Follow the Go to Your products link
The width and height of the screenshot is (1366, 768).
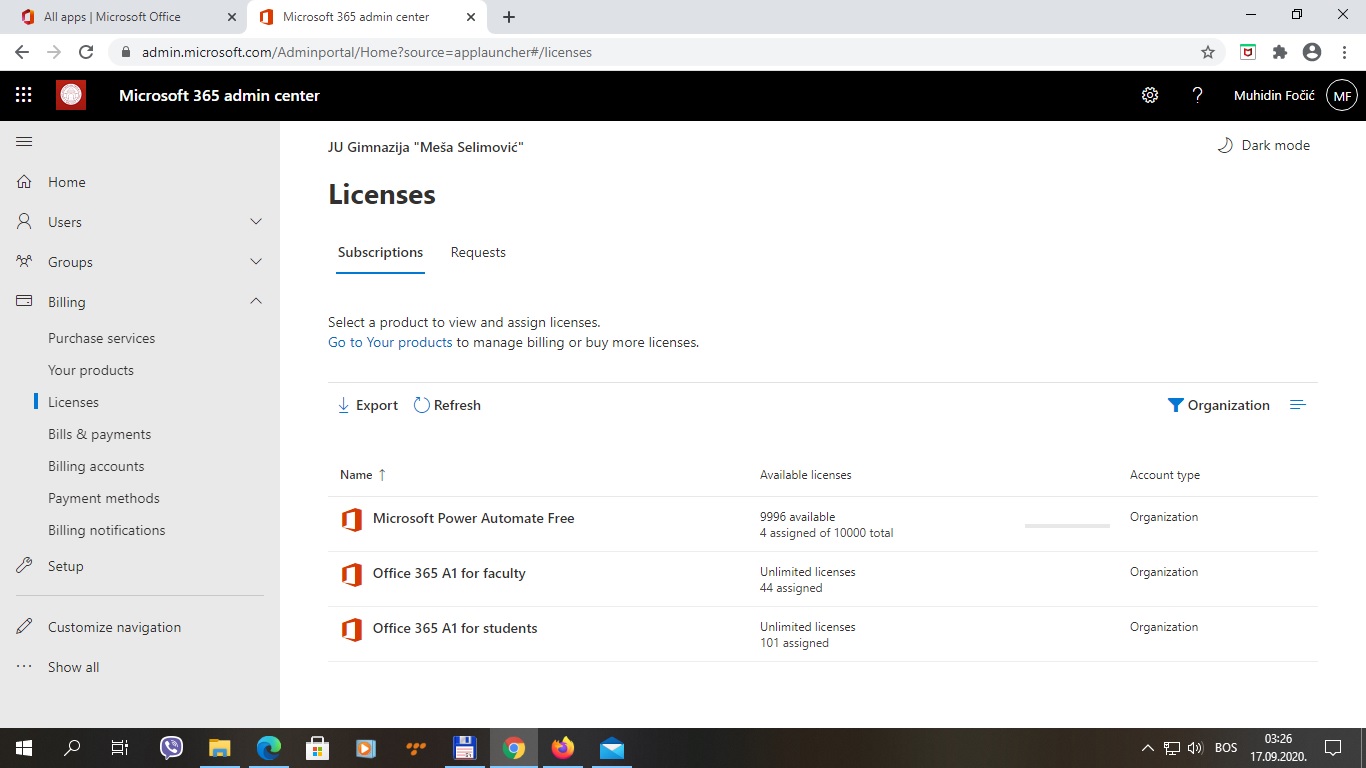(x=390, y=342)
